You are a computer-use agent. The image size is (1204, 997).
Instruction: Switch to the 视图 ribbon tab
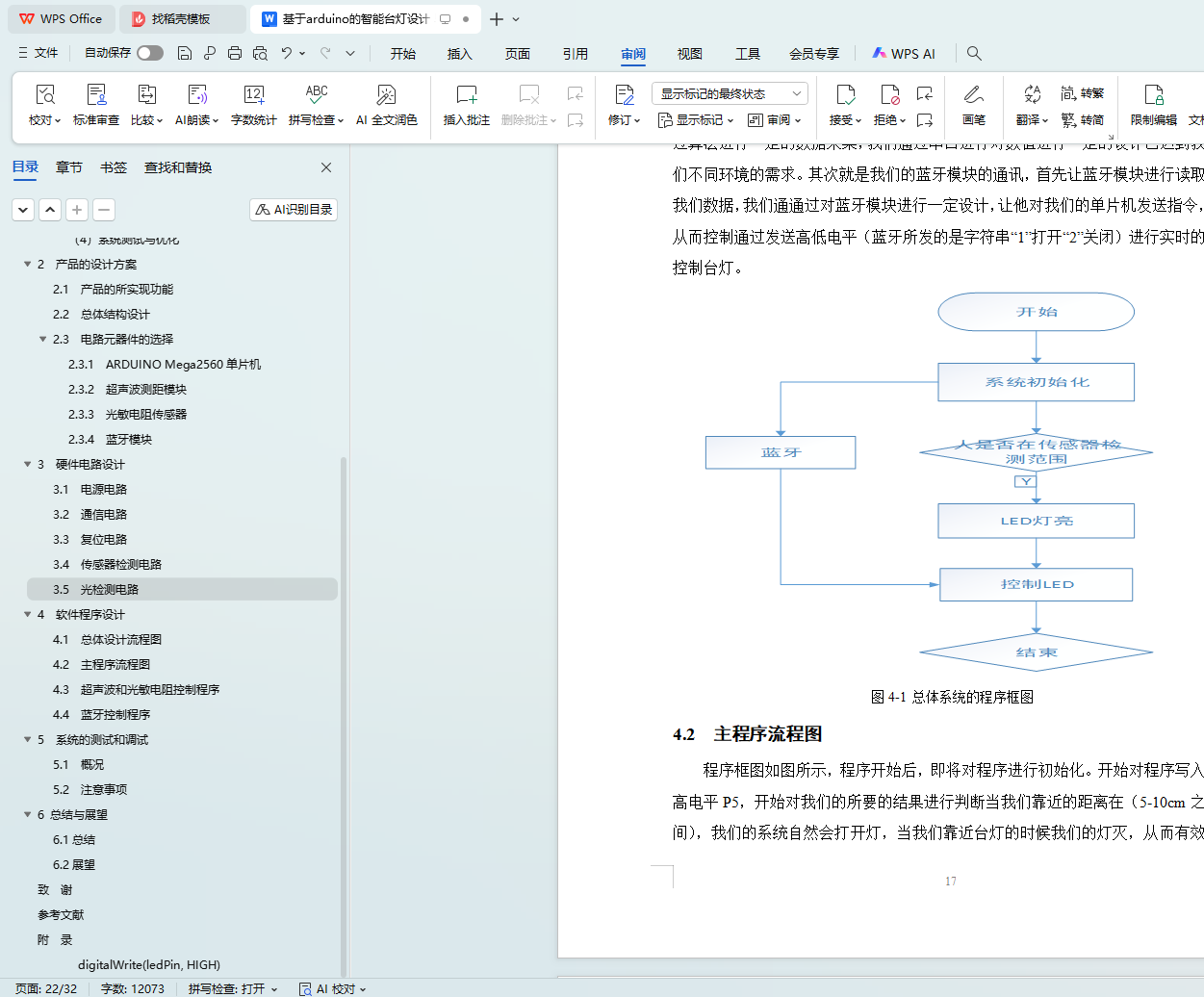click(x=689, y=54)
